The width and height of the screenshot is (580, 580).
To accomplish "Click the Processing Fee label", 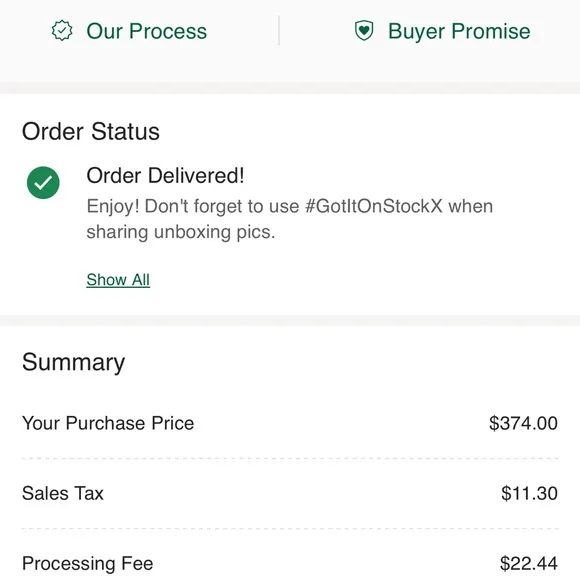I will tap(88, 563).
